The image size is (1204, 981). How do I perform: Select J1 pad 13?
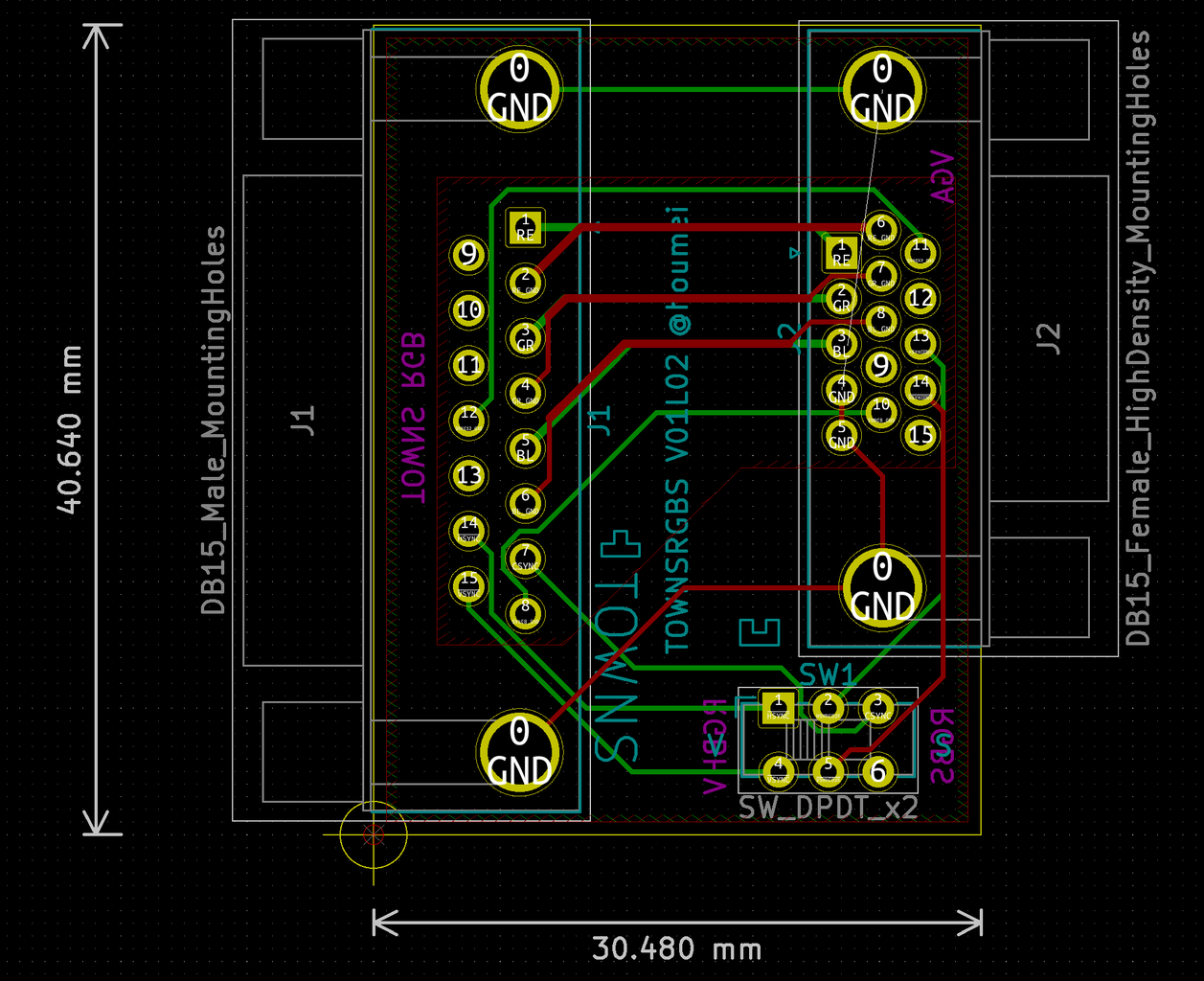click(x=469, y=475)
